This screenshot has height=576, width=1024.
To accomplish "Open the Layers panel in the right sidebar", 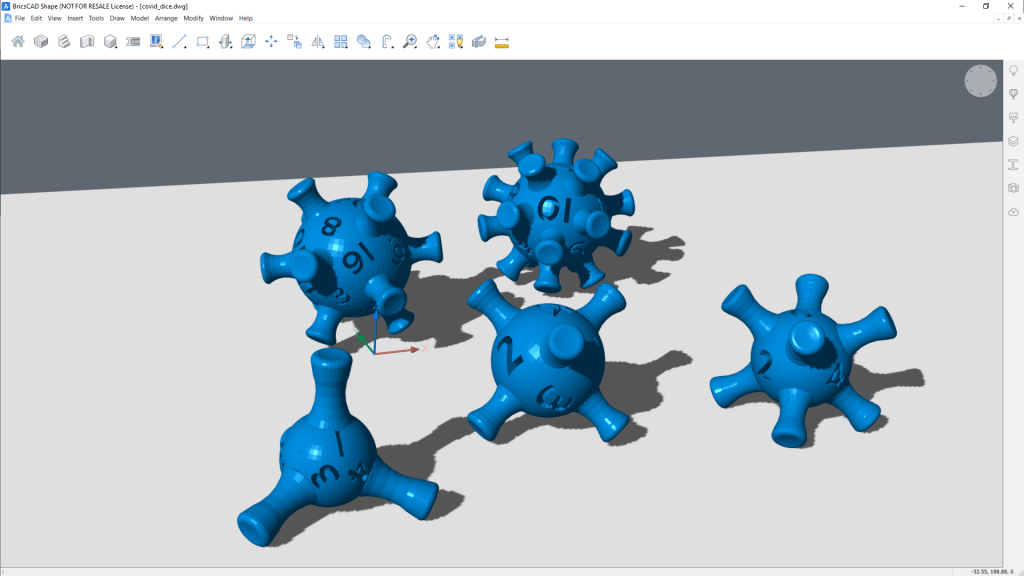I will (x=1012, y=140).
